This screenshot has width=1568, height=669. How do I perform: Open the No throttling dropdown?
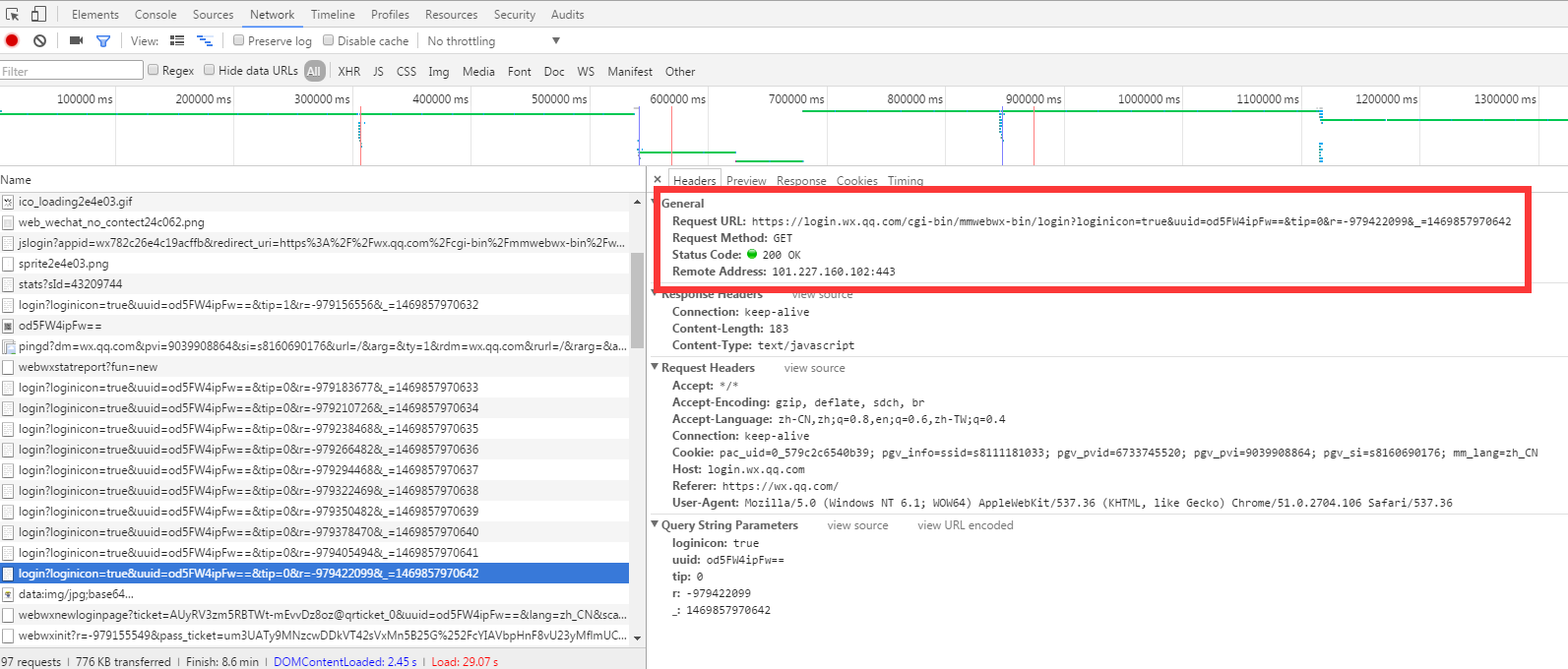click(x=492, y=40)
